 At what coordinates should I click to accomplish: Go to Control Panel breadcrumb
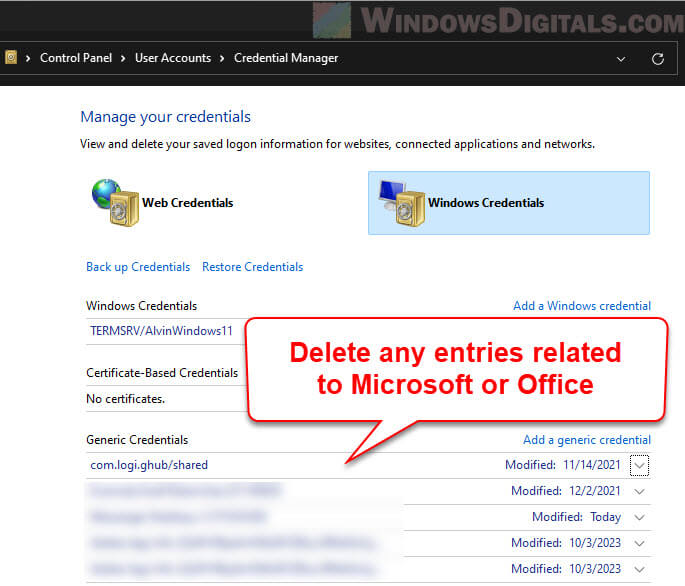click(x=76, y=58)
